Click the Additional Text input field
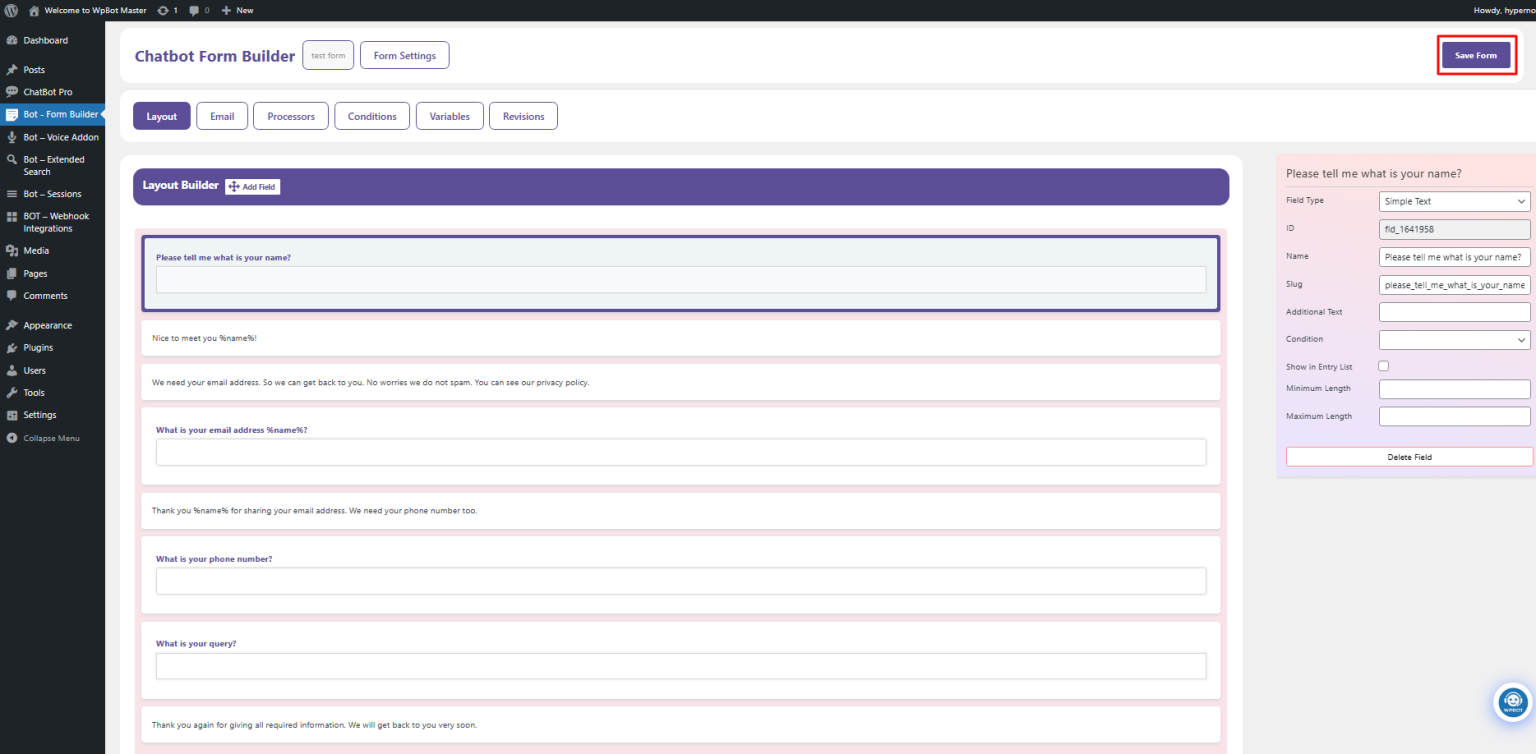1536x754 pixels. (1454, 312)
